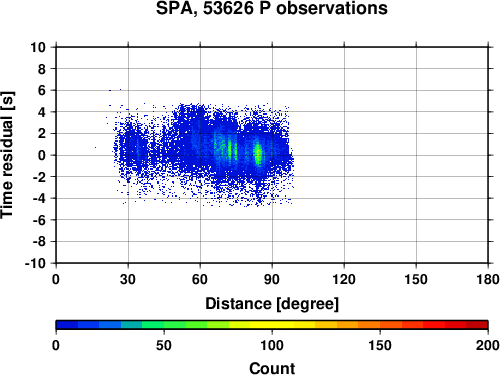
Task: Click colorbar tick label '50'
Action: (x=164, y=345)
